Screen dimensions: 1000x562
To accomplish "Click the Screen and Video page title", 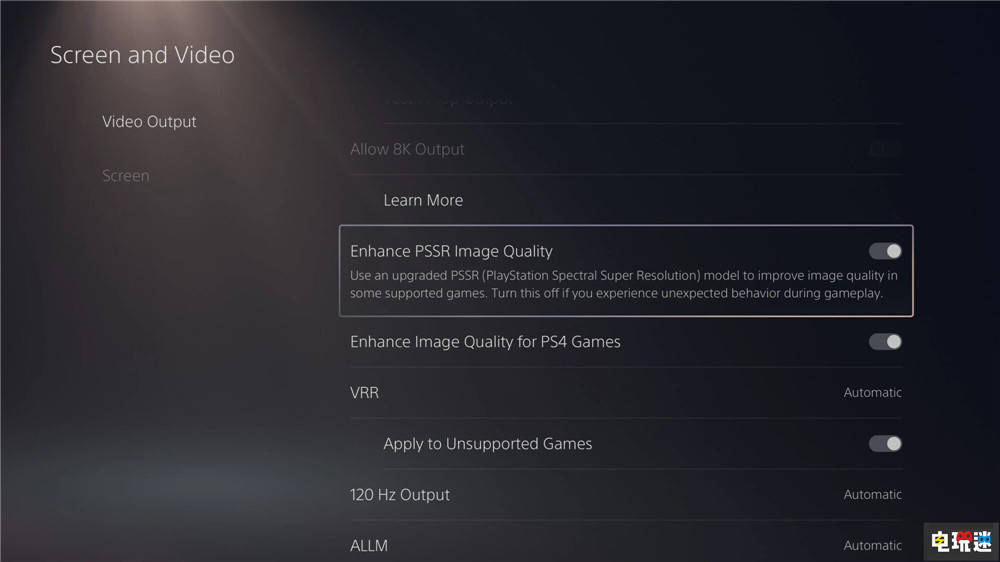I will [142, 55].
